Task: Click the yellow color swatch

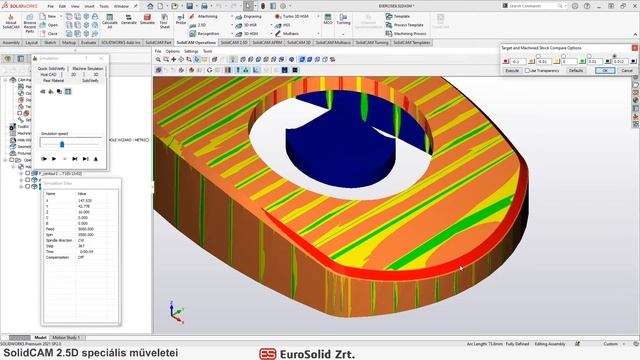Action: pyautogui.click(x=557, y=62)
